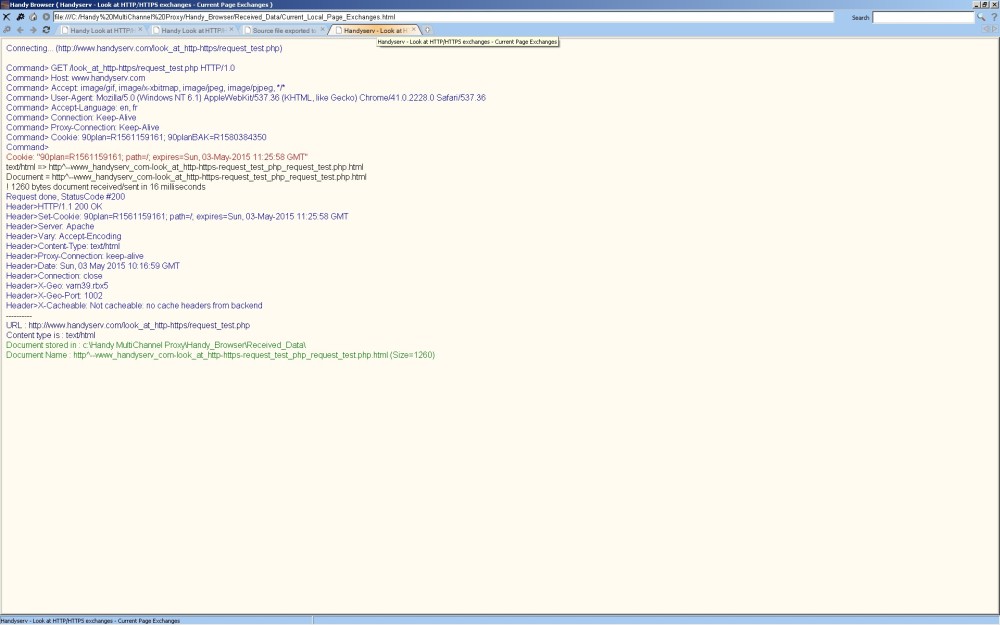1000x625 pixels.
Task: Select the Header>Set-Cookie line
Action: pos(177,217)
